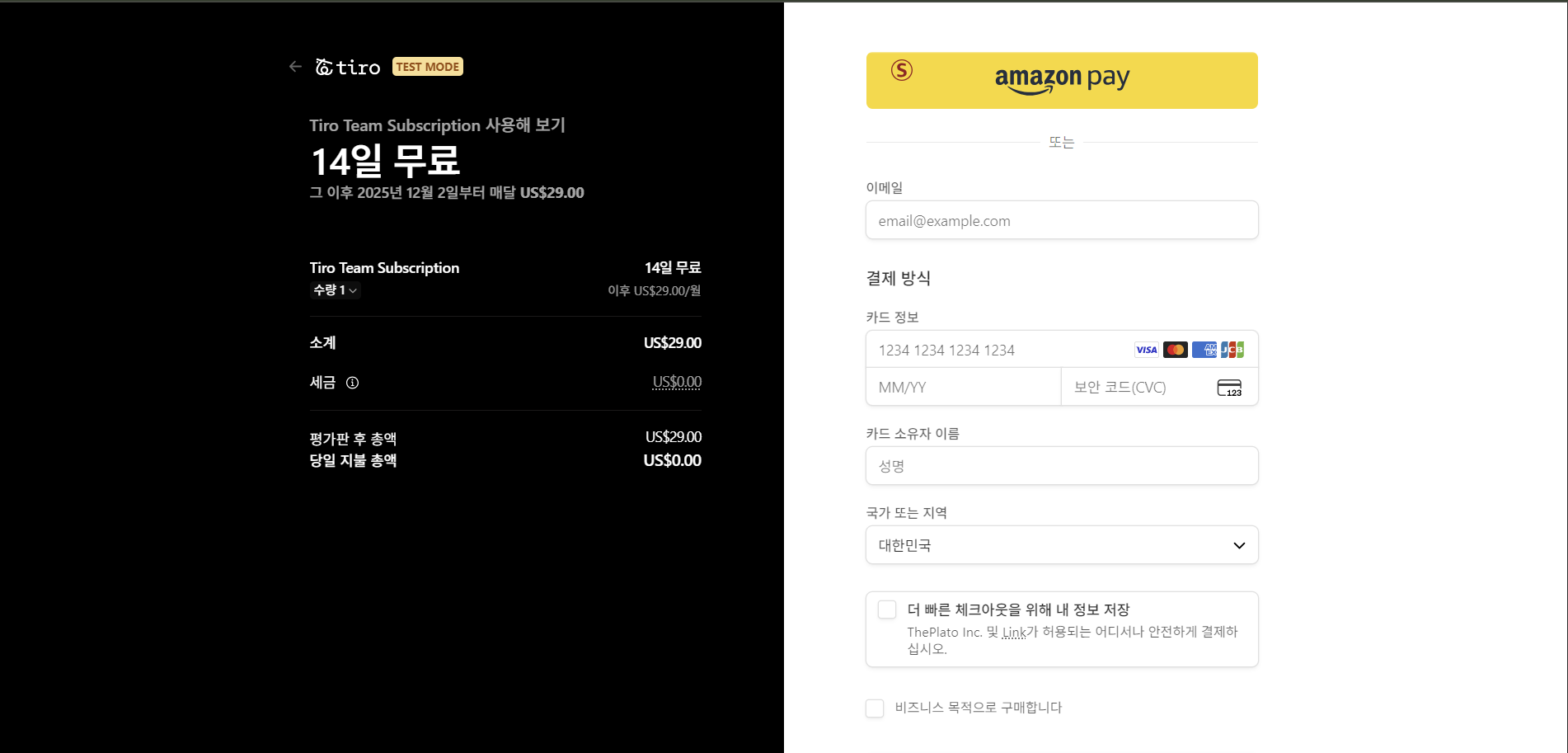Click the Mastercard icon

[1176, 350]
